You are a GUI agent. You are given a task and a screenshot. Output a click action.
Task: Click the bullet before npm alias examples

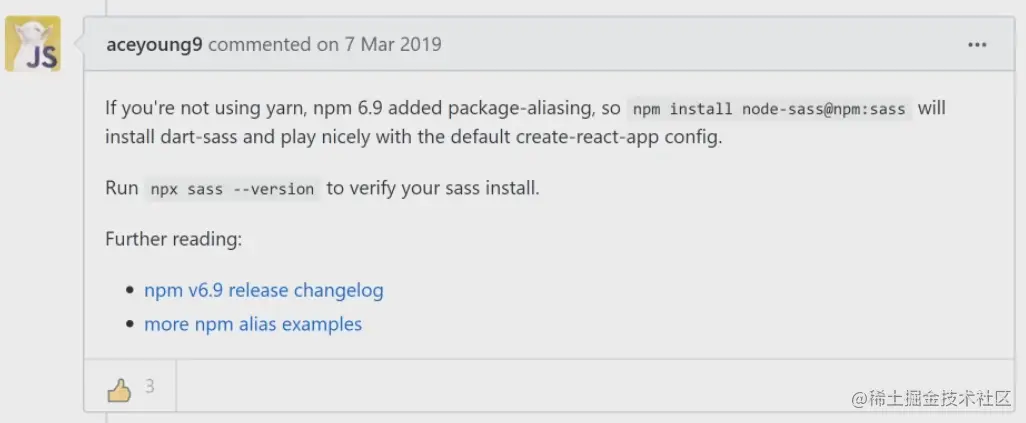click(x=130, y=325)
